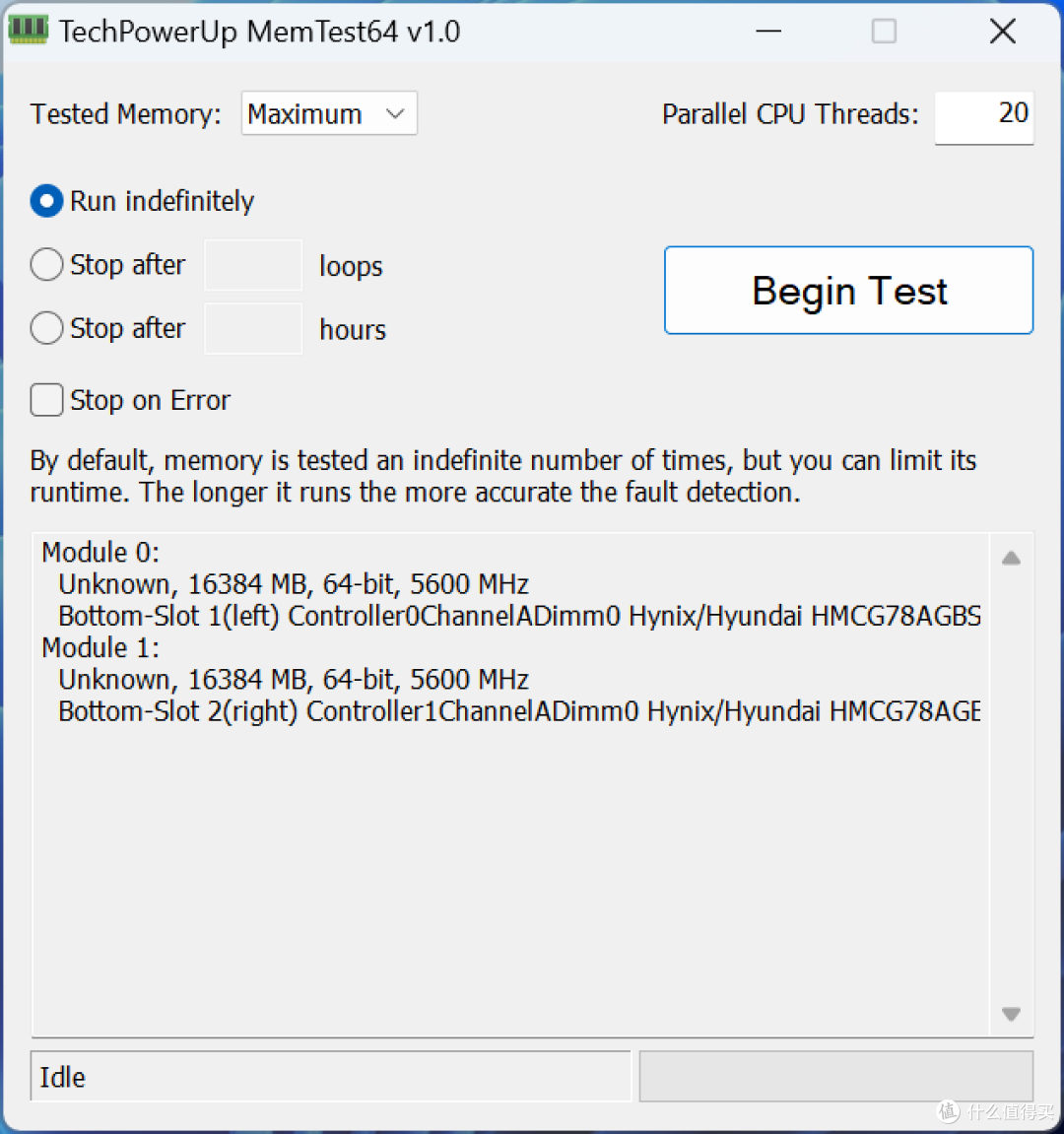The height and width of the screenshot is (1134, 1064).
Task: Click the 'Module 1:' line
Action: pos(100,648)
